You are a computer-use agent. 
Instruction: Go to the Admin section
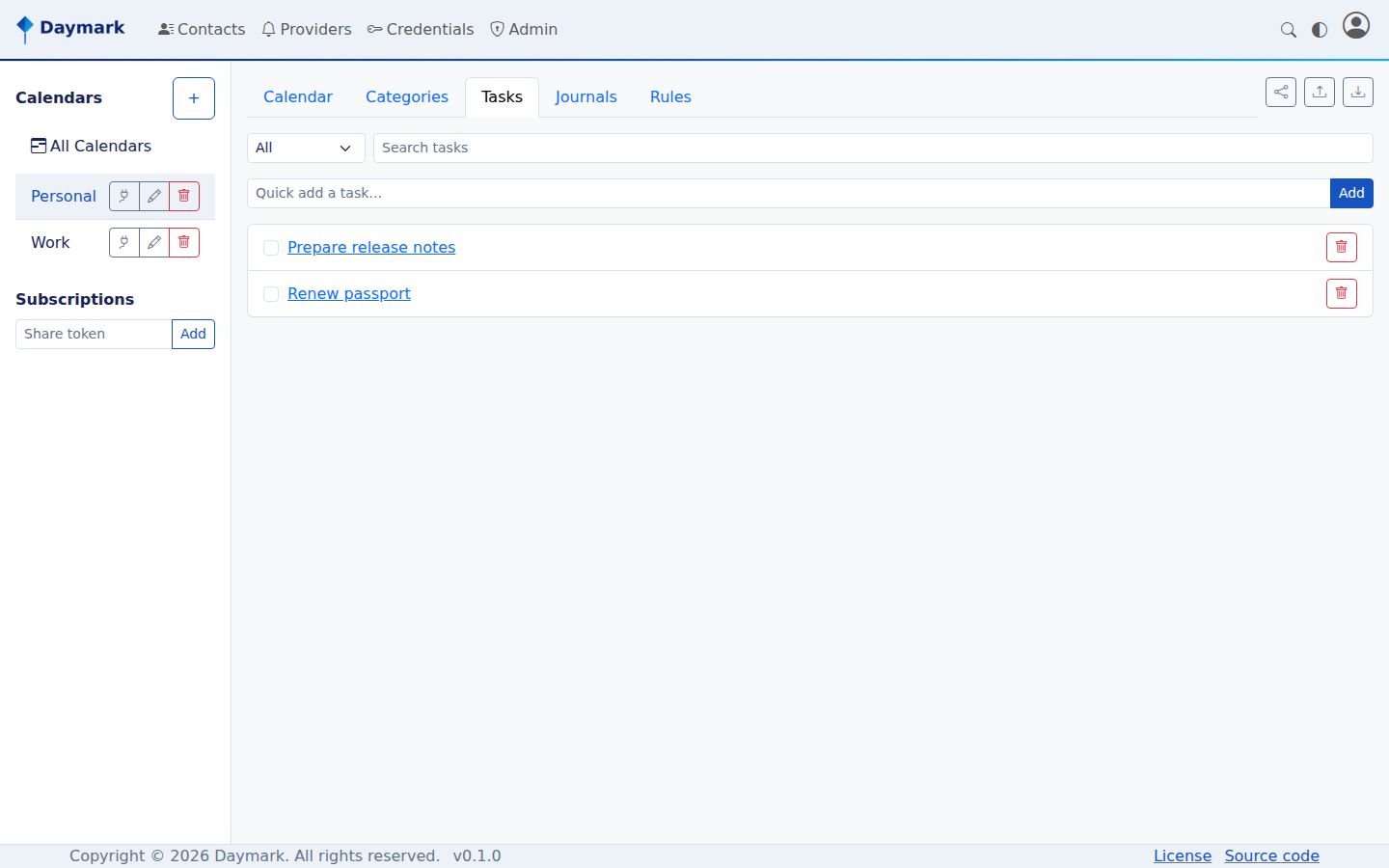pos(524,29)
